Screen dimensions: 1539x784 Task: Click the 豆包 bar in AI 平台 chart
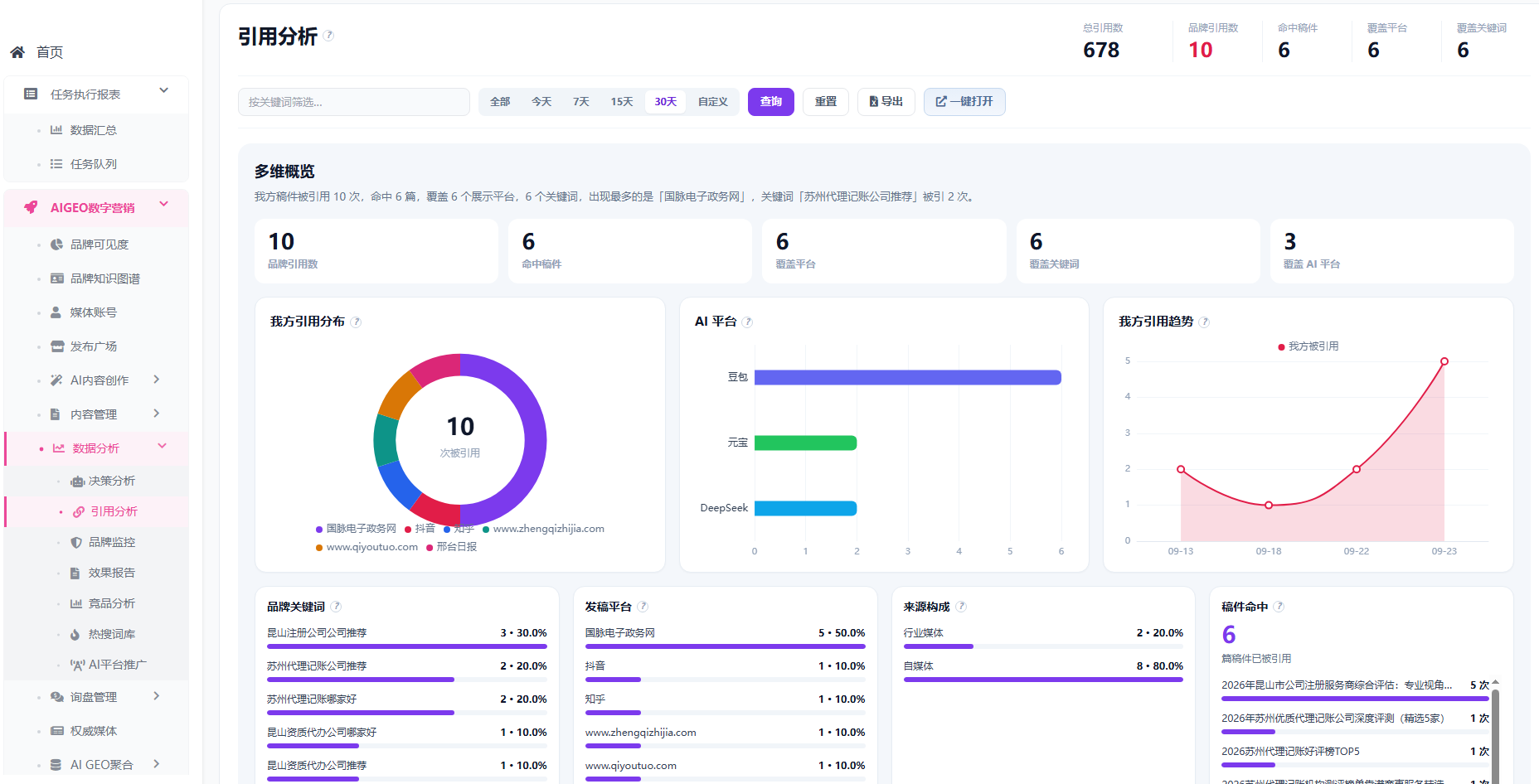(x=908, y=378)
